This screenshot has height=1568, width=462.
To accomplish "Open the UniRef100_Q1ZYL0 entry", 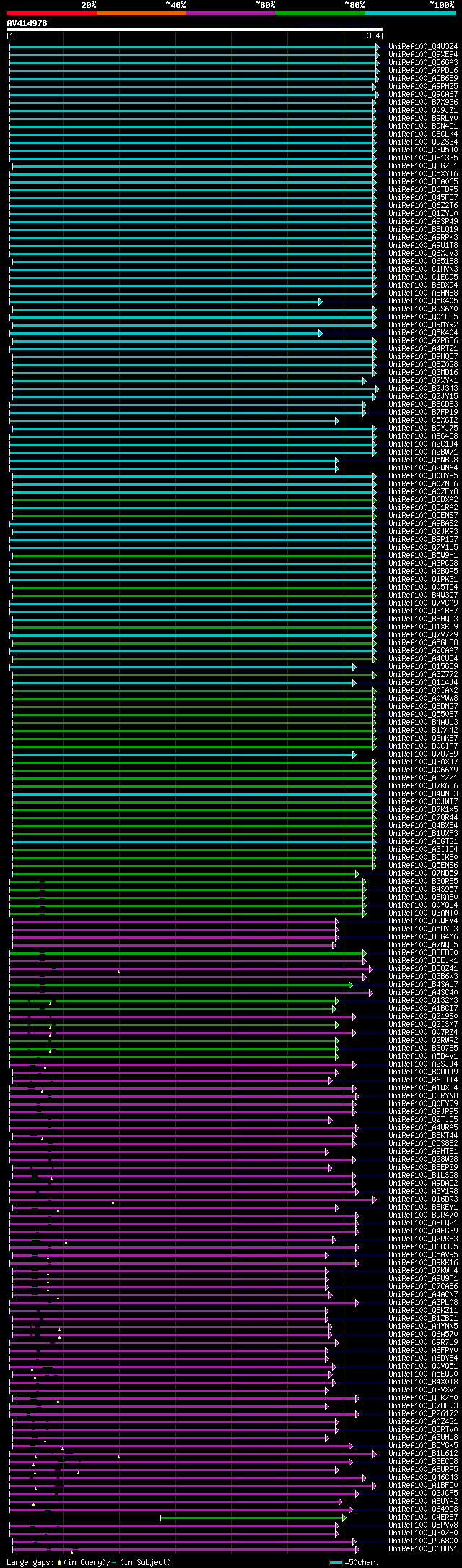I will pos(423,213).
